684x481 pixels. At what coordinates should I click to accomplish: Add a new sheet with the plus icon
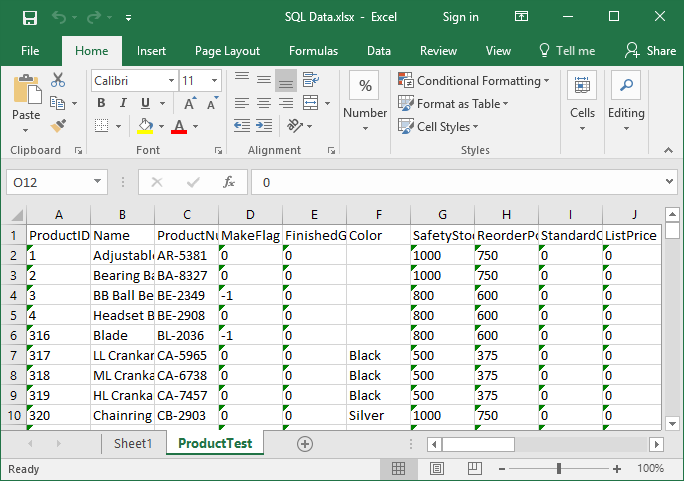(305, 443)
